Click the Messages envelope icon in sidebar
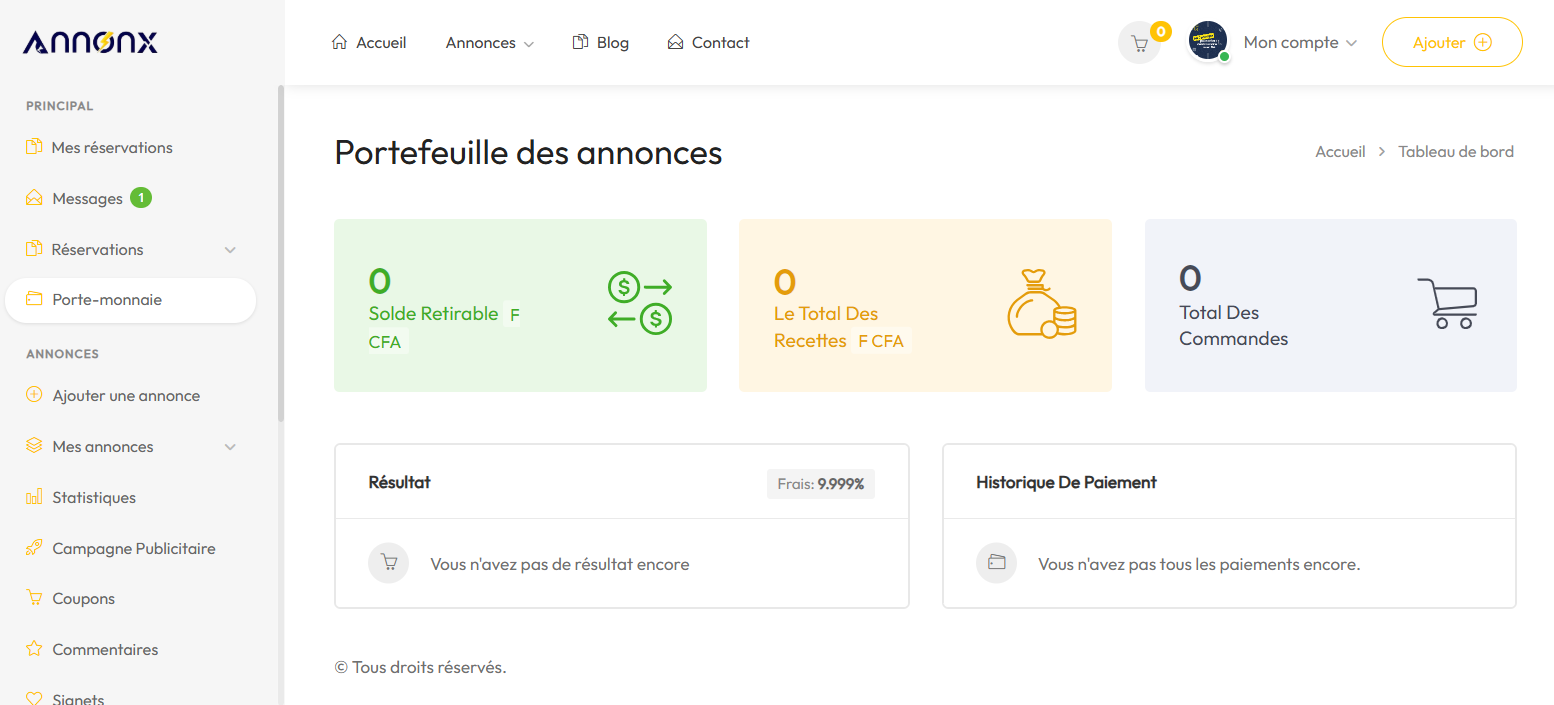 click(34, 198)
